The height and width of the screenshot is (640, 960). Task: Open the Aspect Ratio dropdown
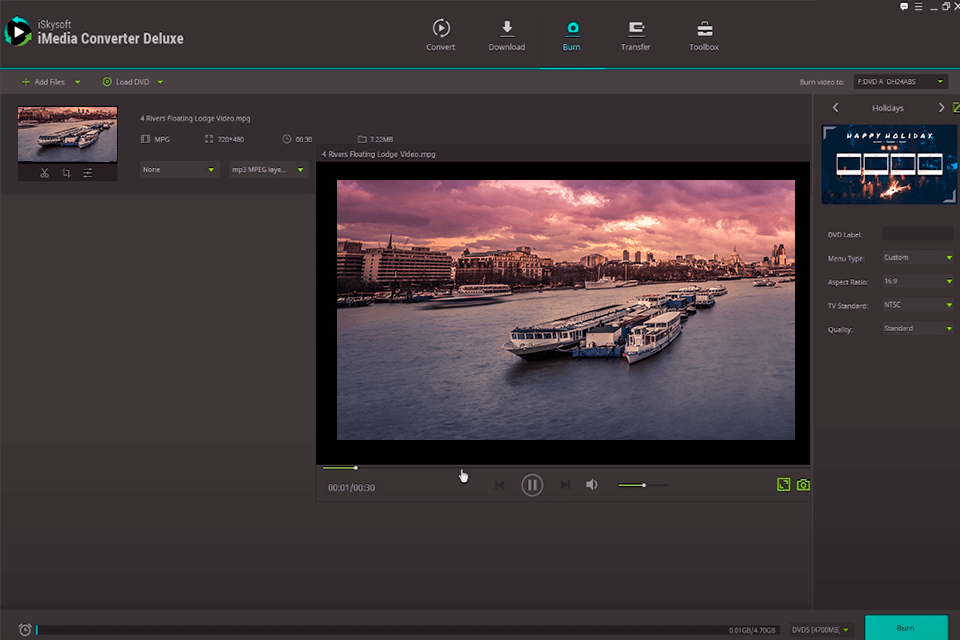(917, 281)
